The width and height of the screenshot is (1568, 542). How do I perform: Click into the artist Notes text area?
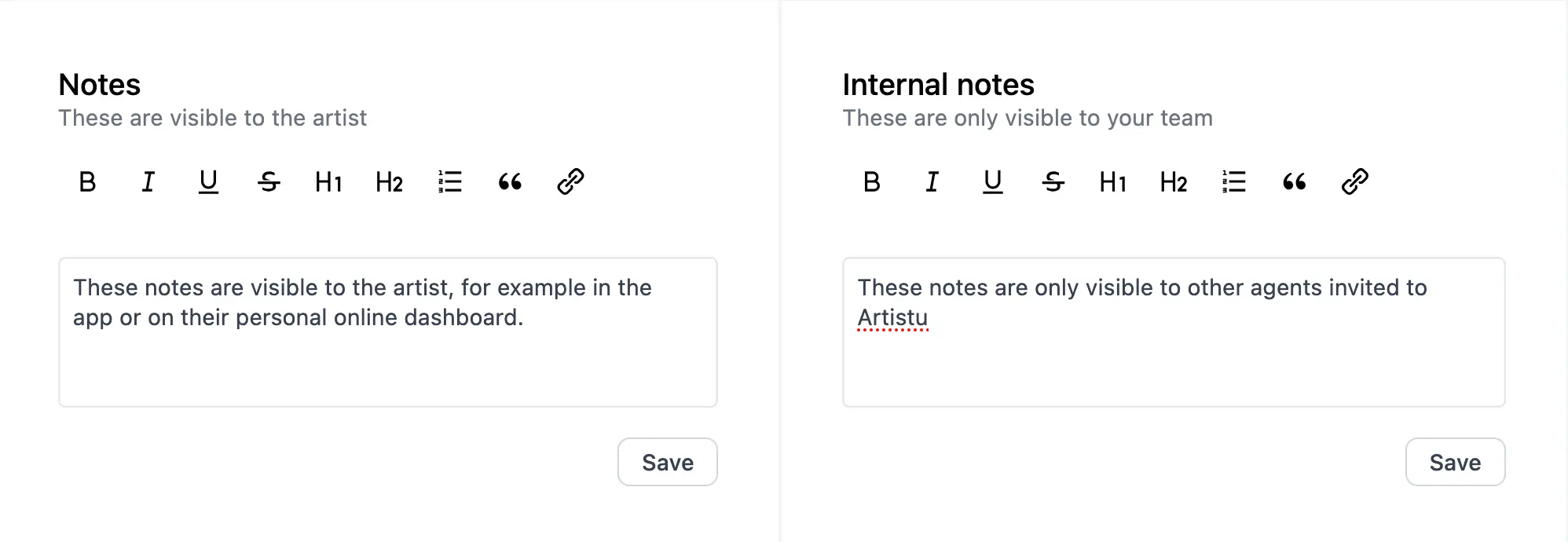387,361
